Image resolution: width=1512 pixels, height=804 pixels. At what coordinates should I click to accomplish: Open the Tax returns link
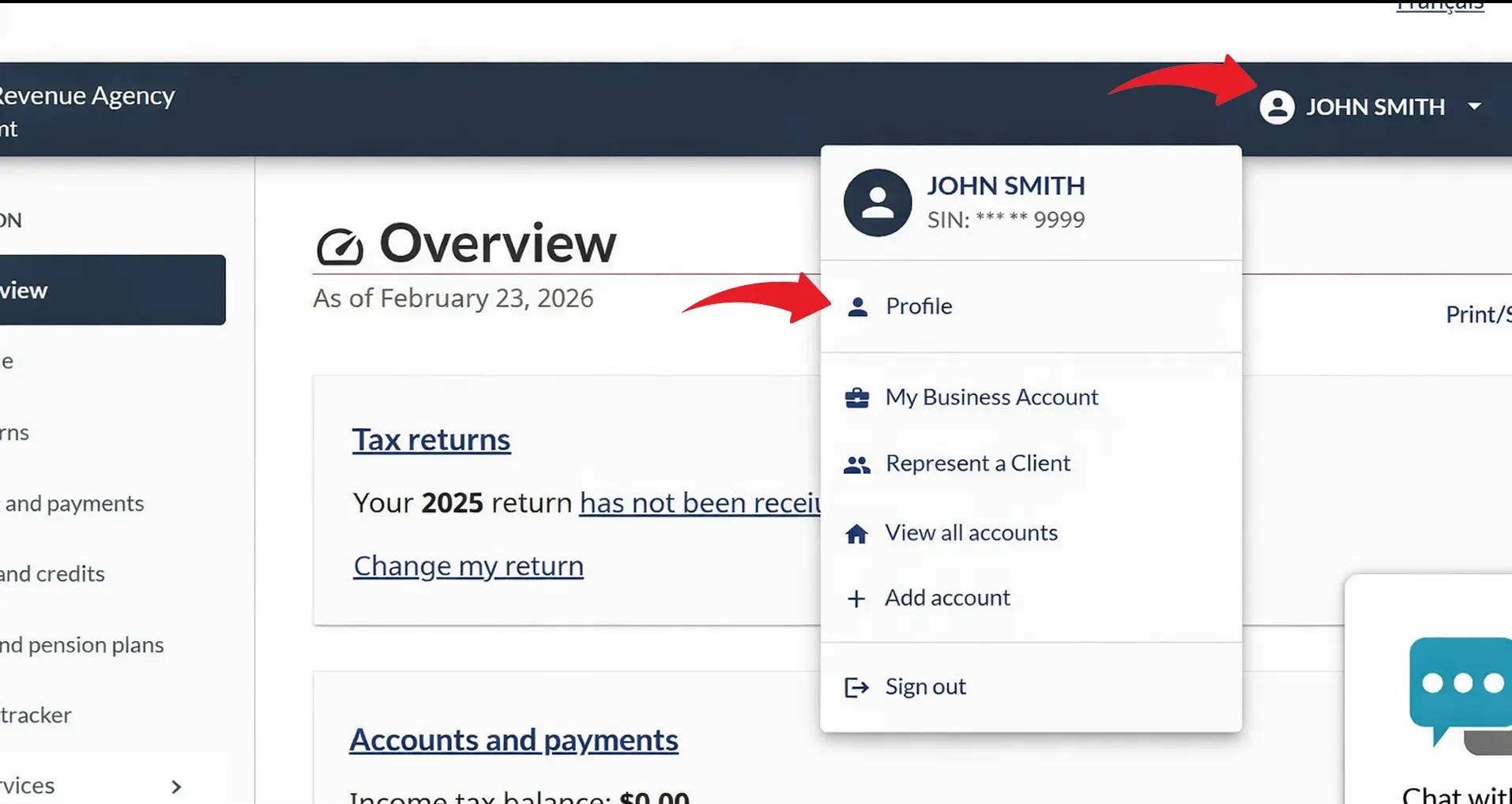[431, 440]
